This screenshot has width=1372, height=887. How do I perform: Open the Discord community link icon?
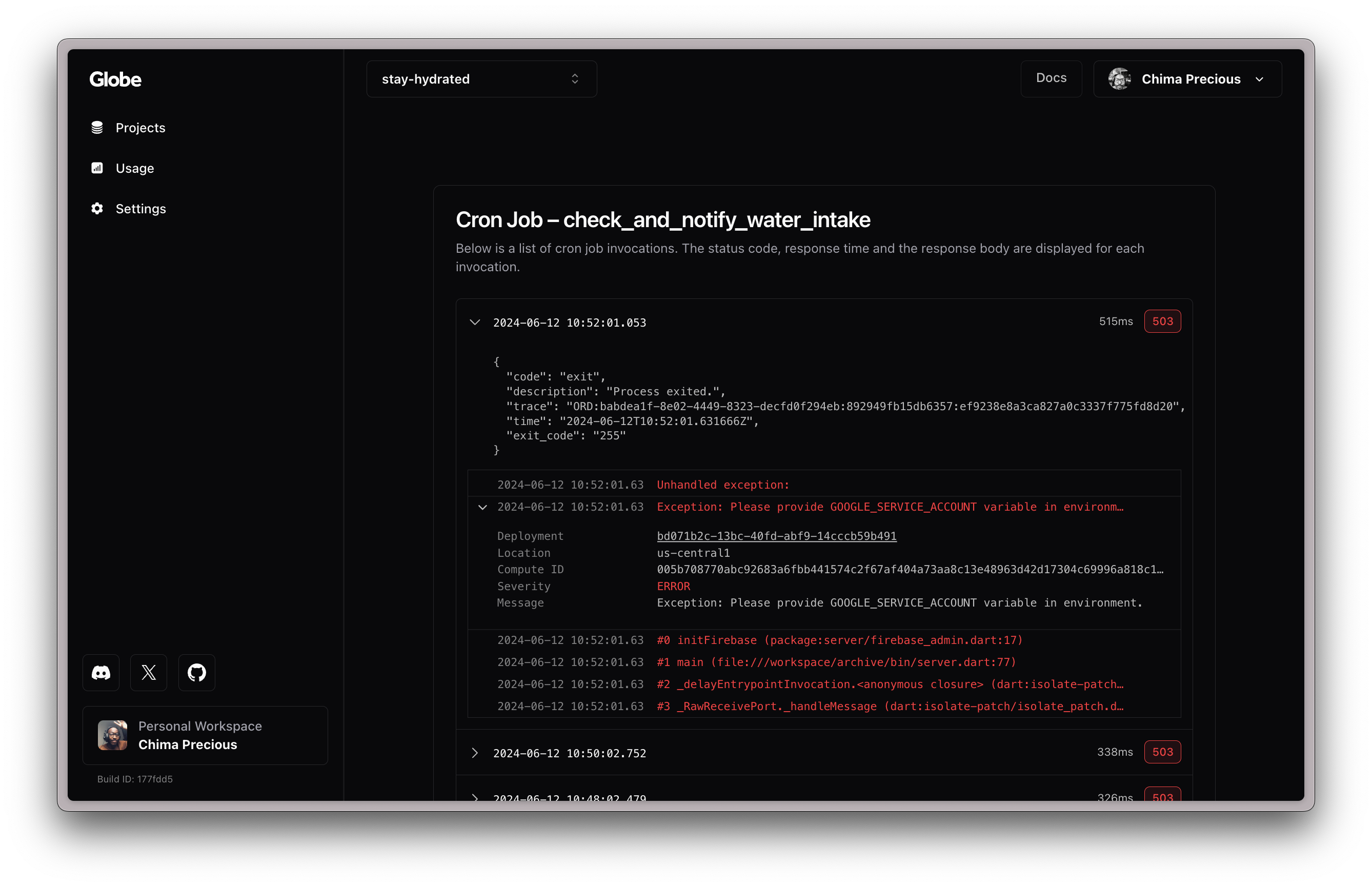pos(101,672)
